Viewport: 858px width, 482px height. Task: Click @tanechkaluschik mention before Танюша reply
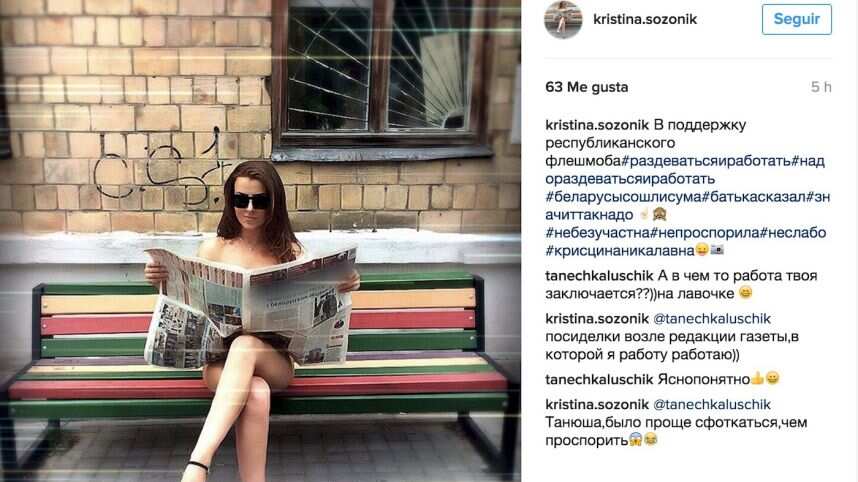tap(712, 404)
